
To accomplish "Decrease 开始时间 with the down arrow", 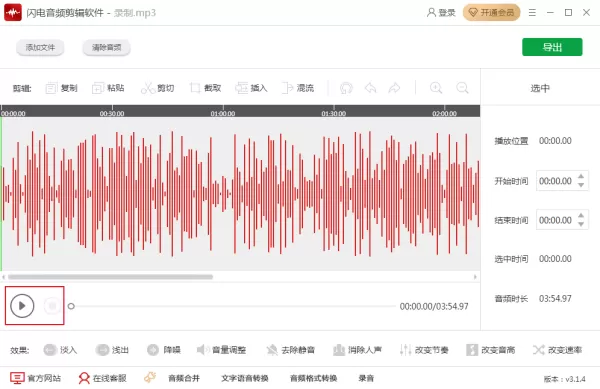I will [x=581, y=185].
